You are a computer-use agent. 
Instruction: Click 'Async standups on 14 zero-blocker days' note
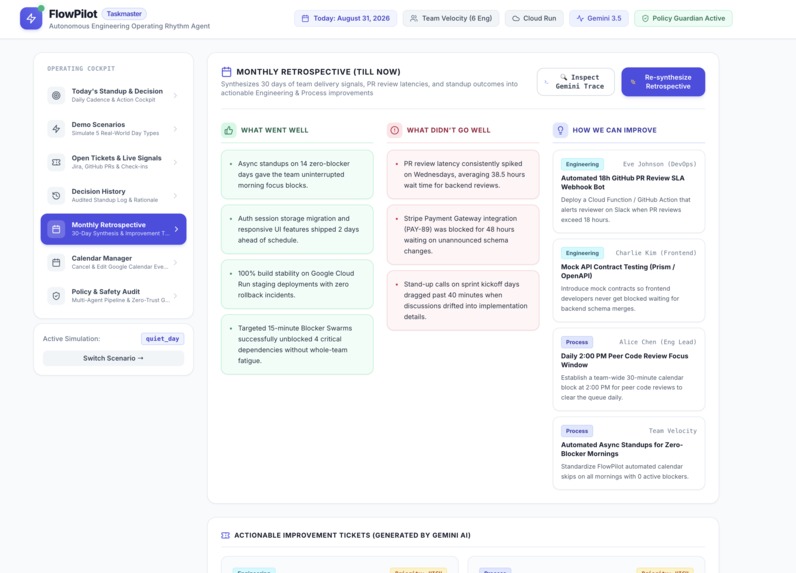point(297,175)
